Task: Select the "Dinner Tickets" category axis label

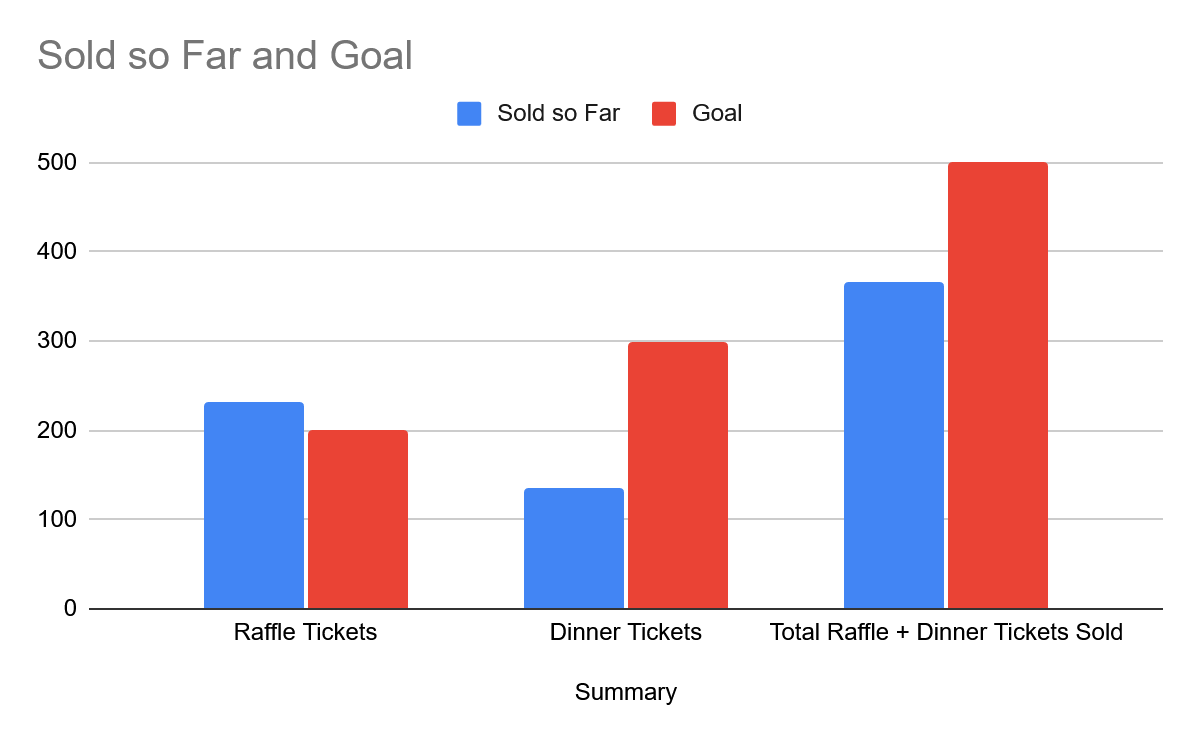Action: point(626,632)
